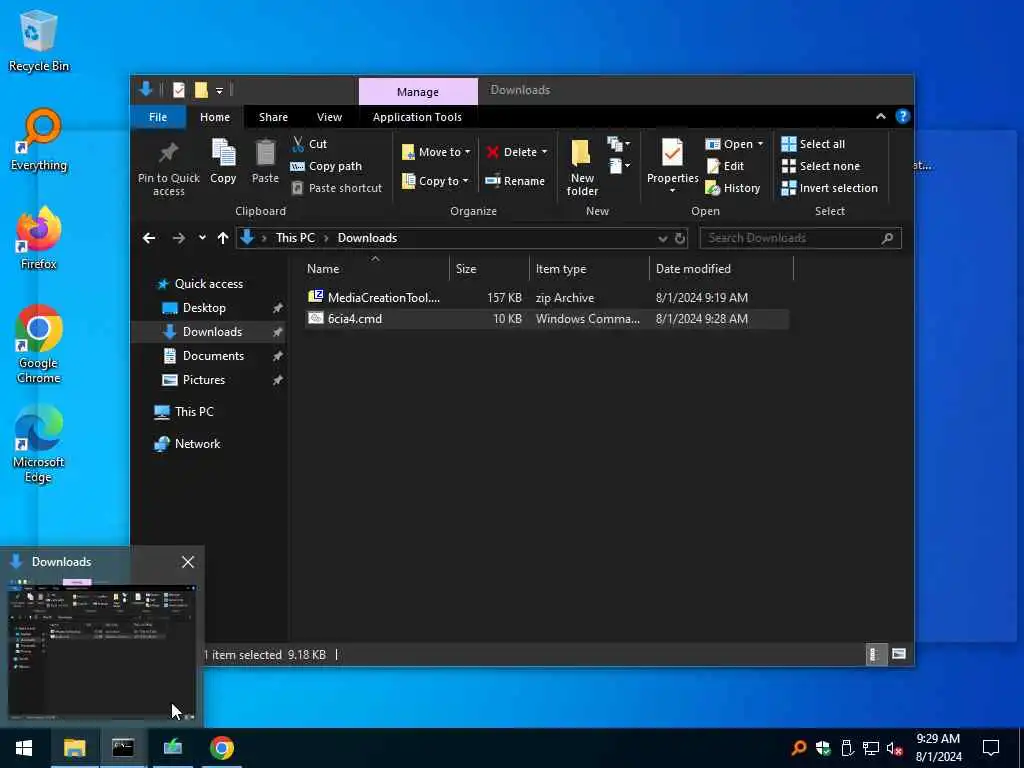Switch to details view in the status bar
Image resolution: width=1024 pixels, height=768 pixels.
(875, 654)
